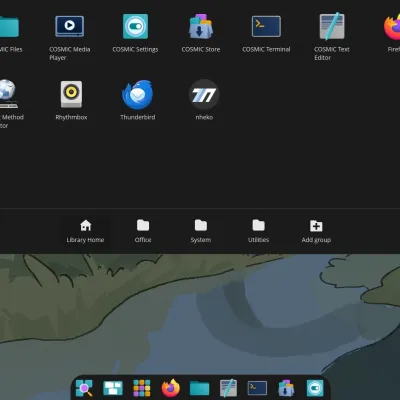Click the "nheko" label text

(204, 117)
